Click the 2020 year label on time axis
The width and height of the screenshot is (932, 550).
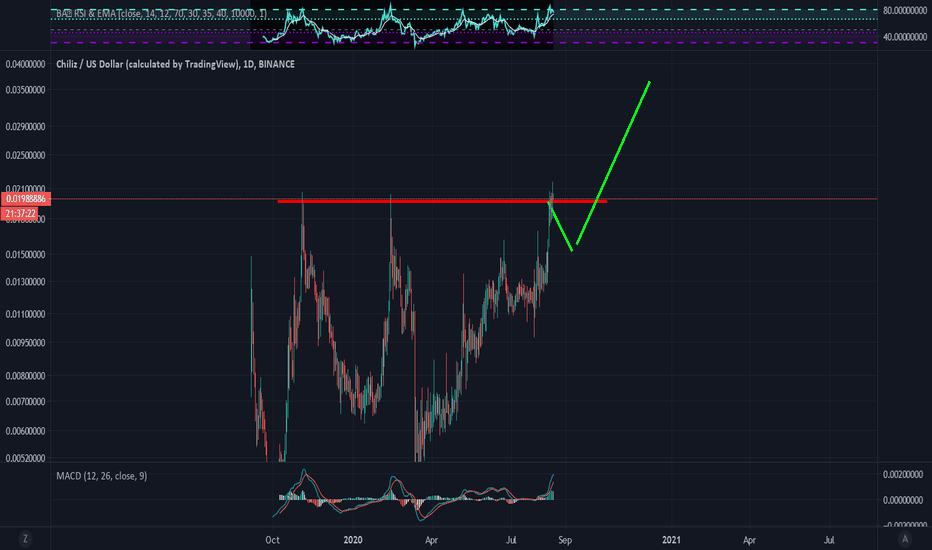(353, 540)
